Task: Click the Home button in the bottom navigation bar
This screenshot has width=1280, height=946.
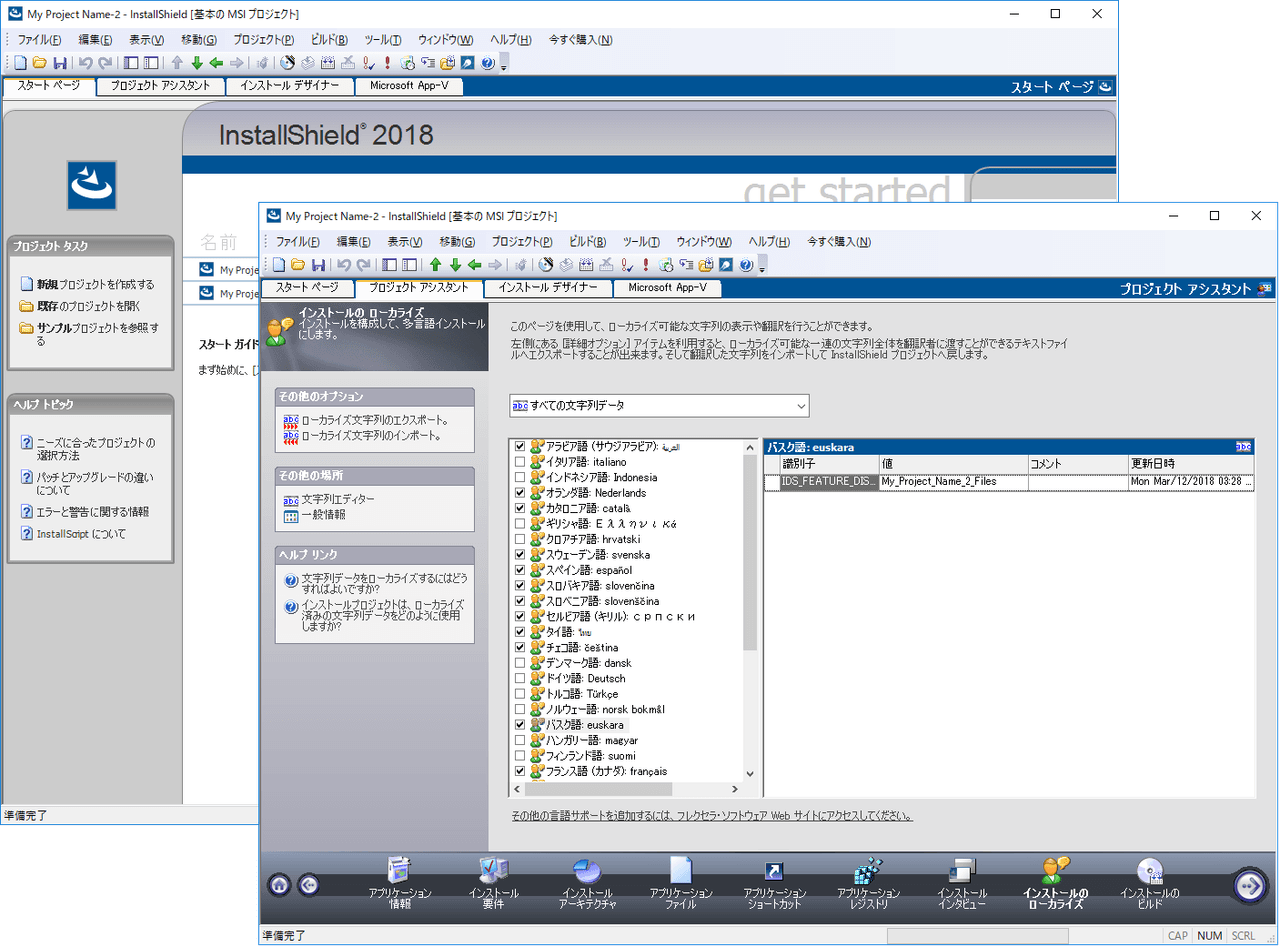Action: point(280,885)
